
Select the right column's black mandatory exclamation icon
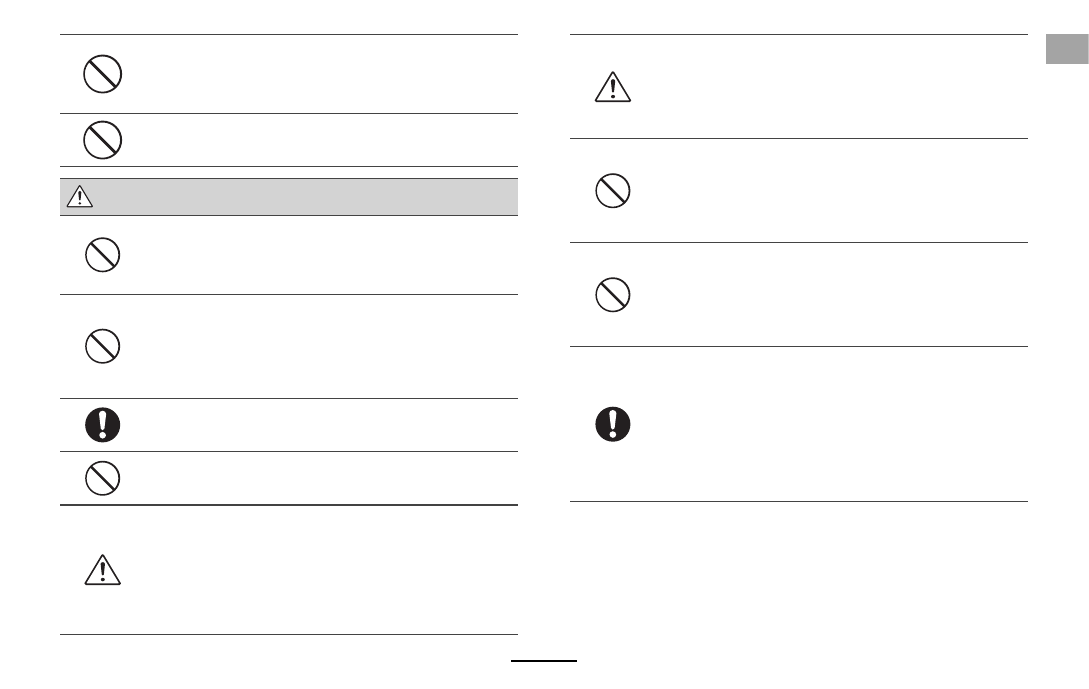pyautogui.click(x=613, y=424)
